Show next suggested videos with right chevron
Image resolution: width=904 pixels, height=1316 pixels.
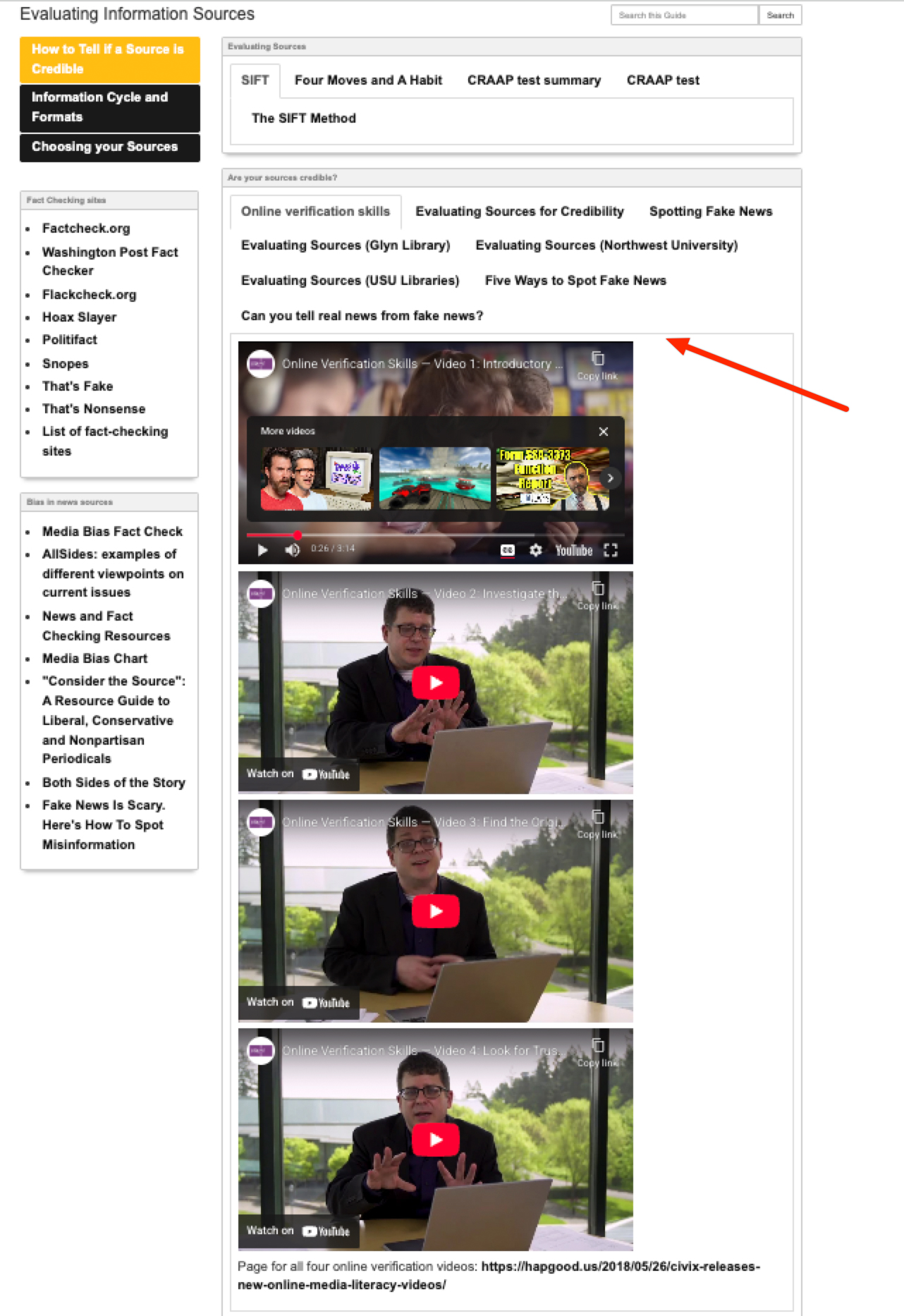coord(611,478)
